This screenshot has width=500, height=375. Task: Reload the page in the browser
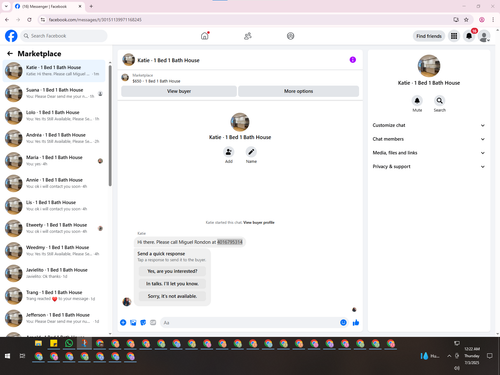coord(29,20)
